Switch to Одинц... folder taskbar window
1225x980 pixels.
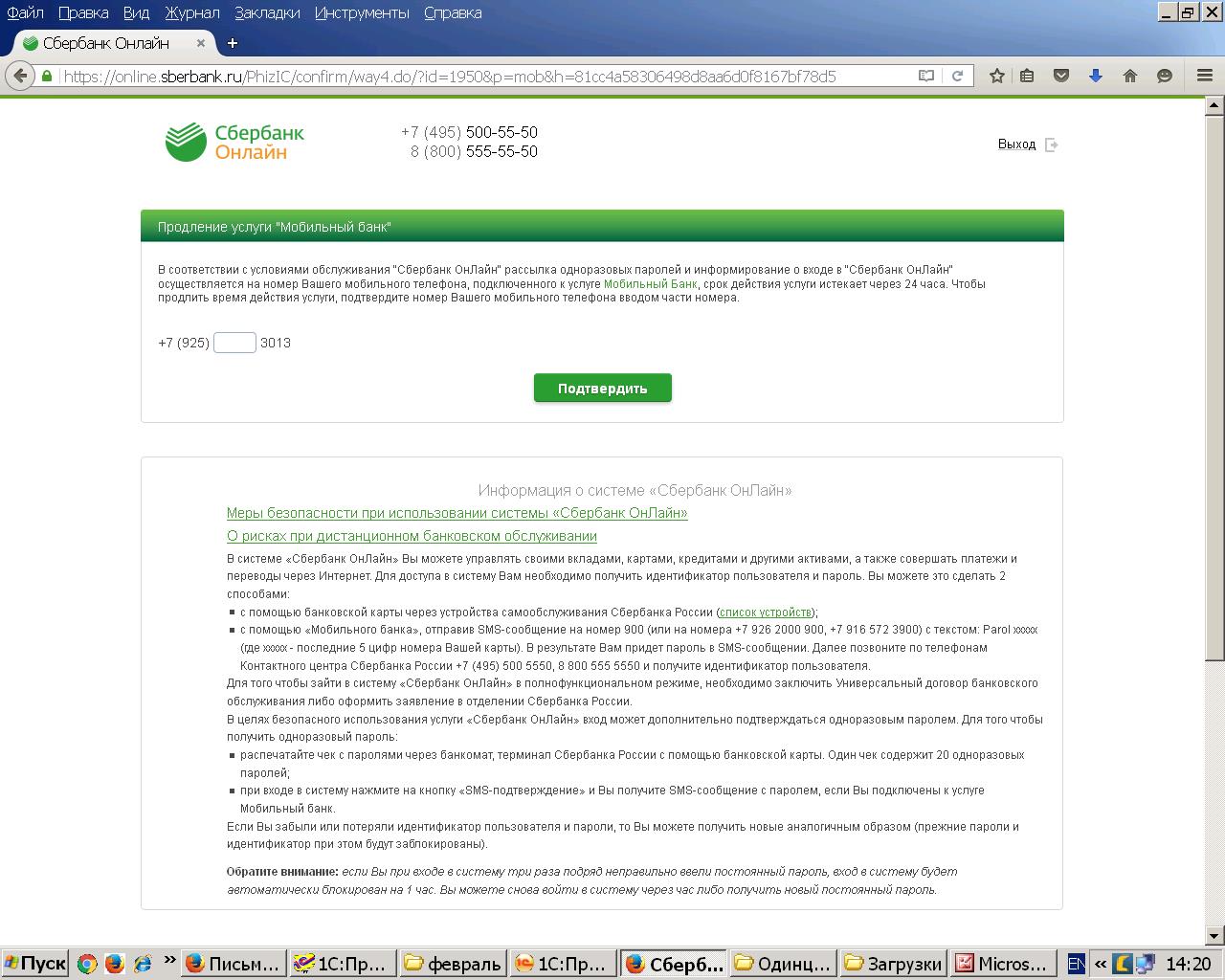(783, 964)
